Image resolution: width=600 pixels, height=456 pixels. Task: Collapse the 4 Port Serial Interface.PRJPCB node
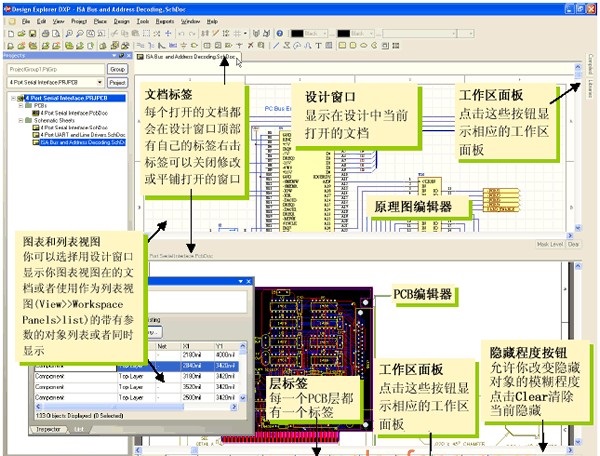(14, 99)
